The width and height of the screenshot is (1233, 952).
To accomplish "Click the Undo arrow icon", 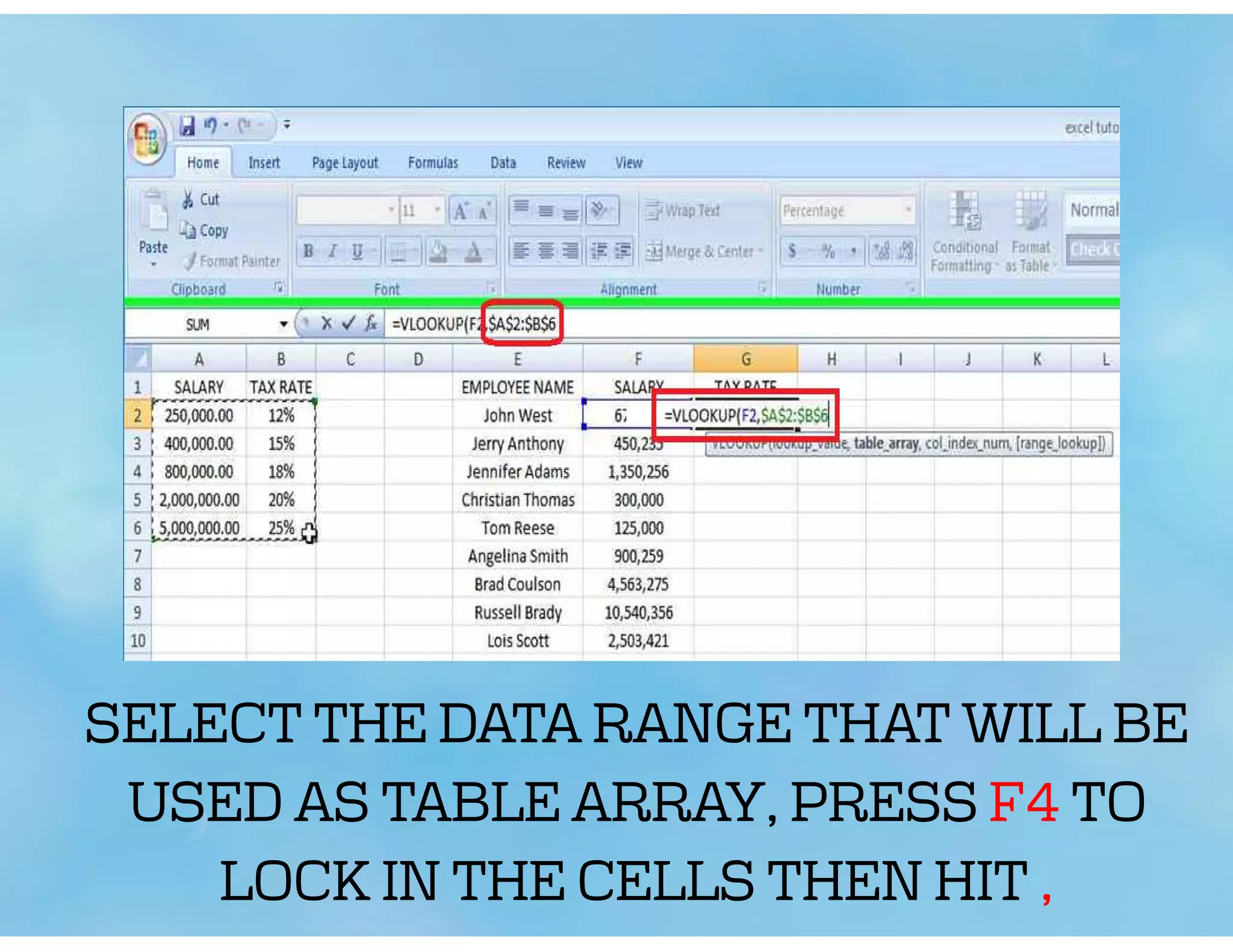I will [x=210, y=125].
